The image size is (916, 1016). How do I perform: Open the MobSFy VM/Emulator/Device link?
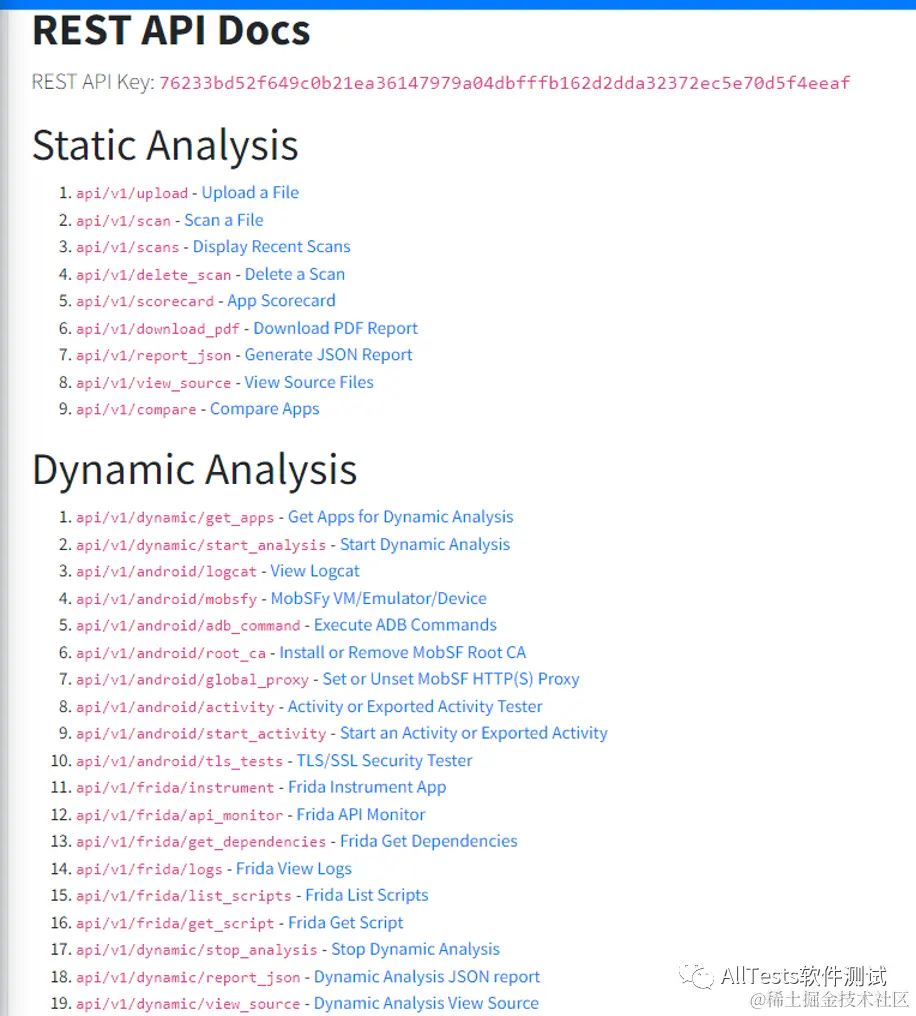[x=378, y=598]
